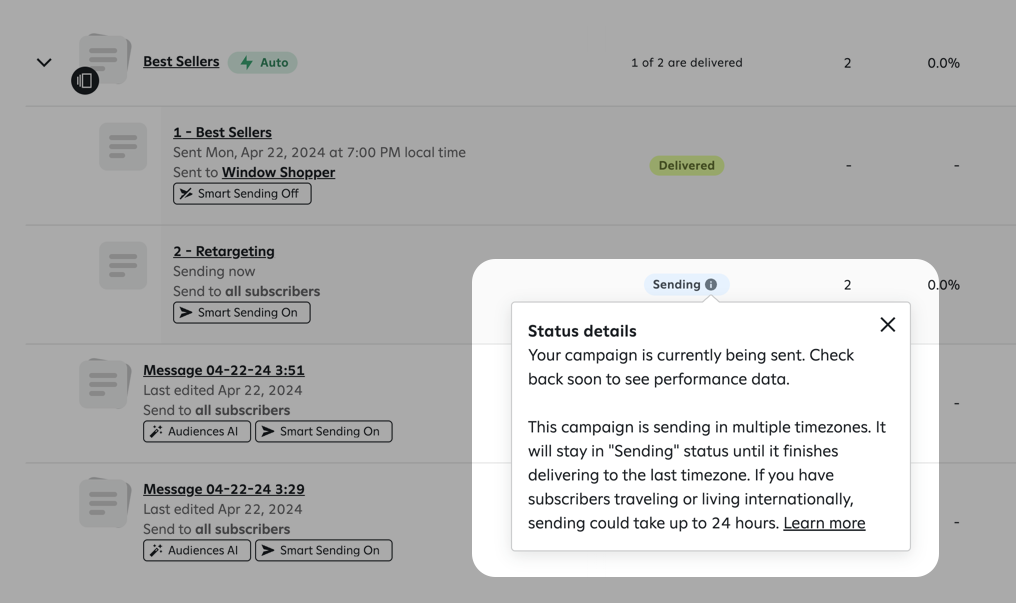Open the Learn more link in Status details
1016x603 pixels.
[824, 522]
